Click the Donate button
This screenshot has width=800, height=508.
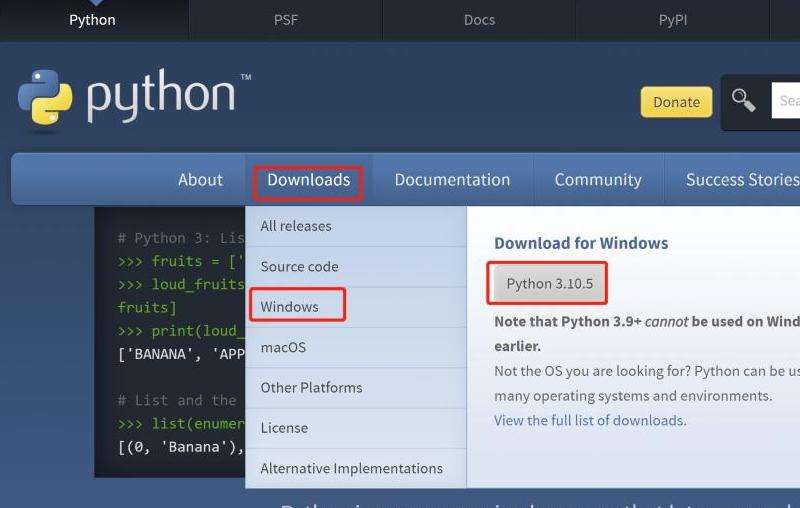[x=677, y=102]
